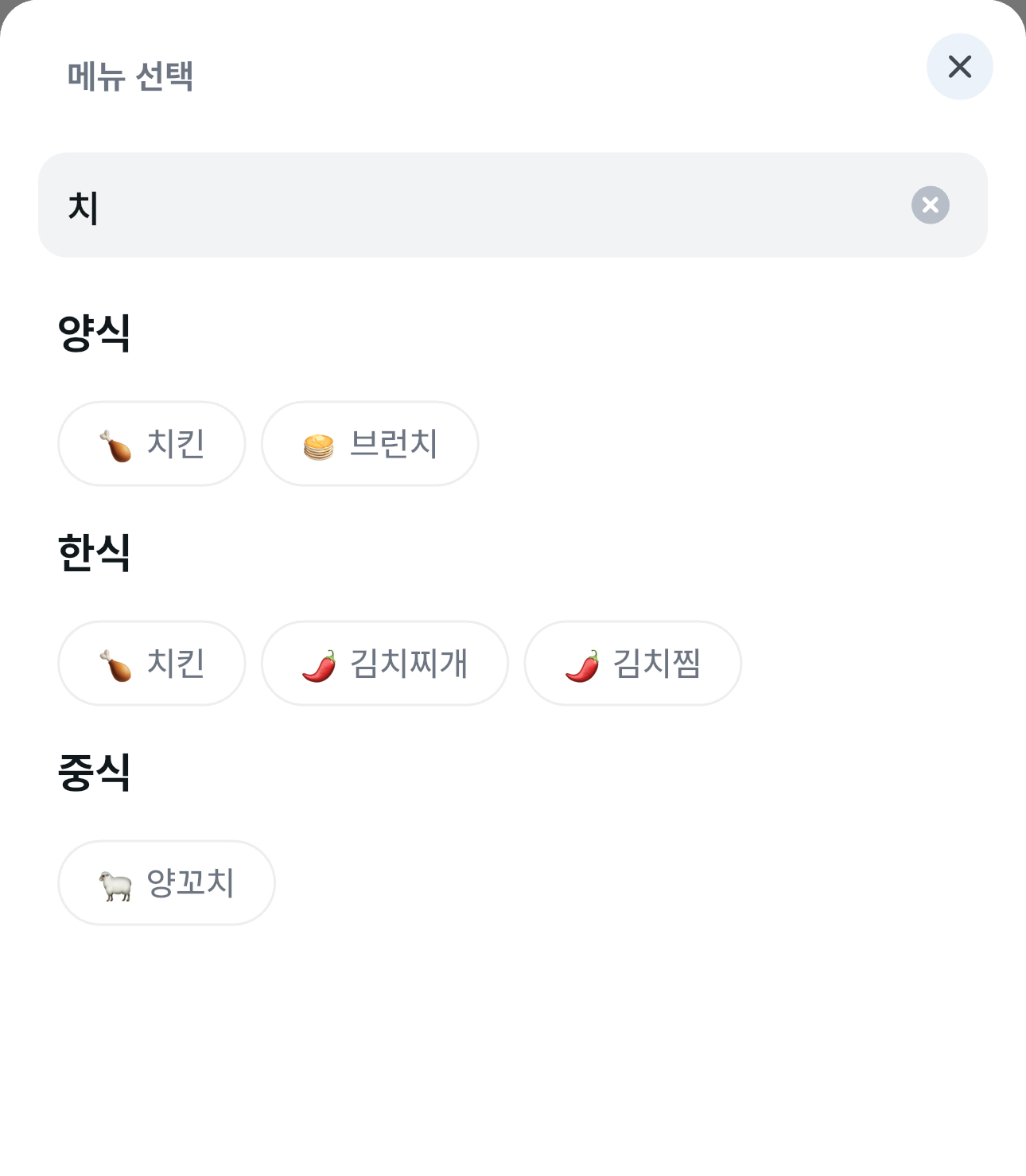Place cursor after the typed 치 character
Image resolution: width=1026 pixels, height=1176 pixels.
pyautogui.click(x=100, y=207)
